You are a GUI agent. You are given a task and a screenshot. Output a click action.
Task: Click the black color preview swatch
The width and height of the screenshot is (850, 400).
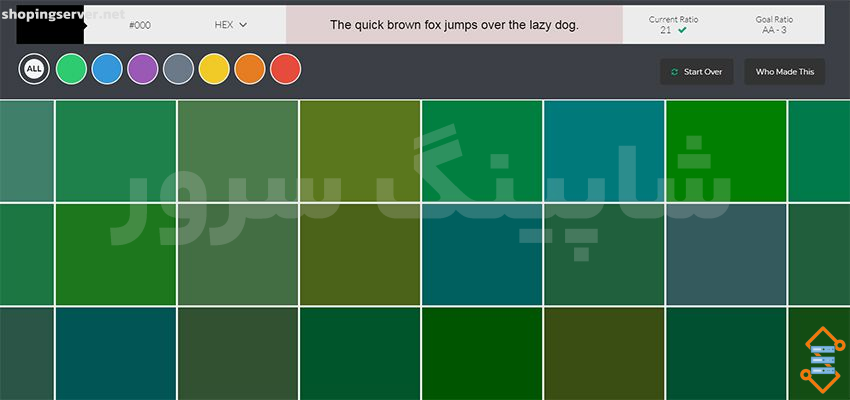coord(50,25)
